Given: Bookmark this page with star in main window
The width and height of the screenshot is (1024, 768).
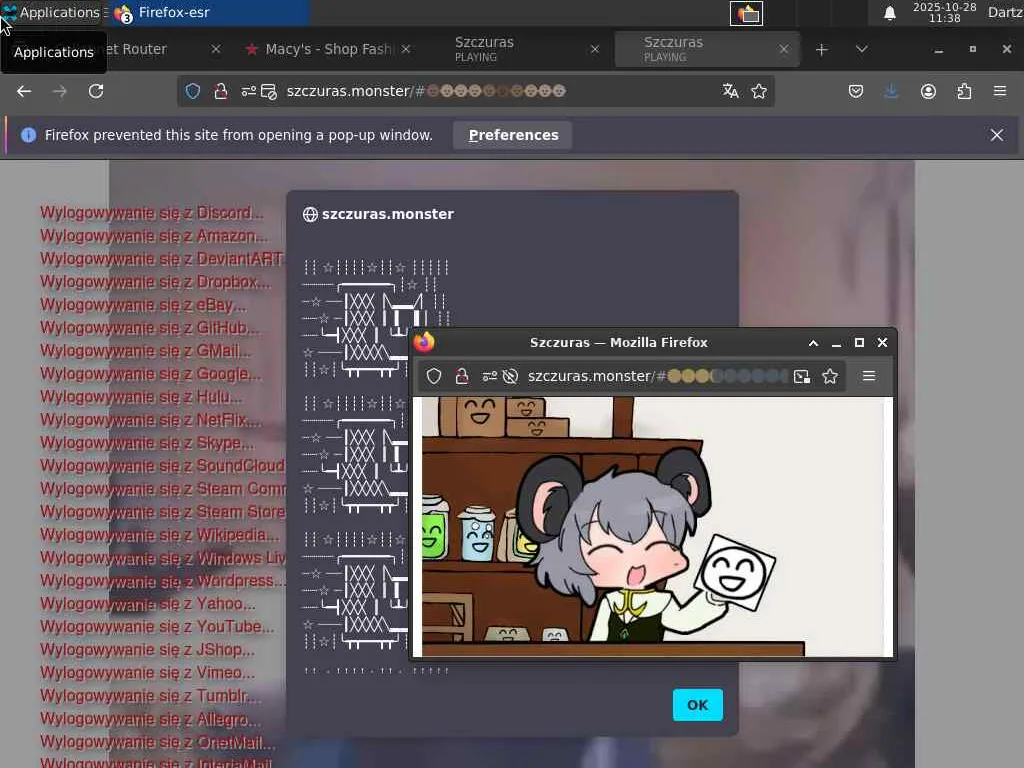Looking at the screenshot, I should [x=758, y=91].
